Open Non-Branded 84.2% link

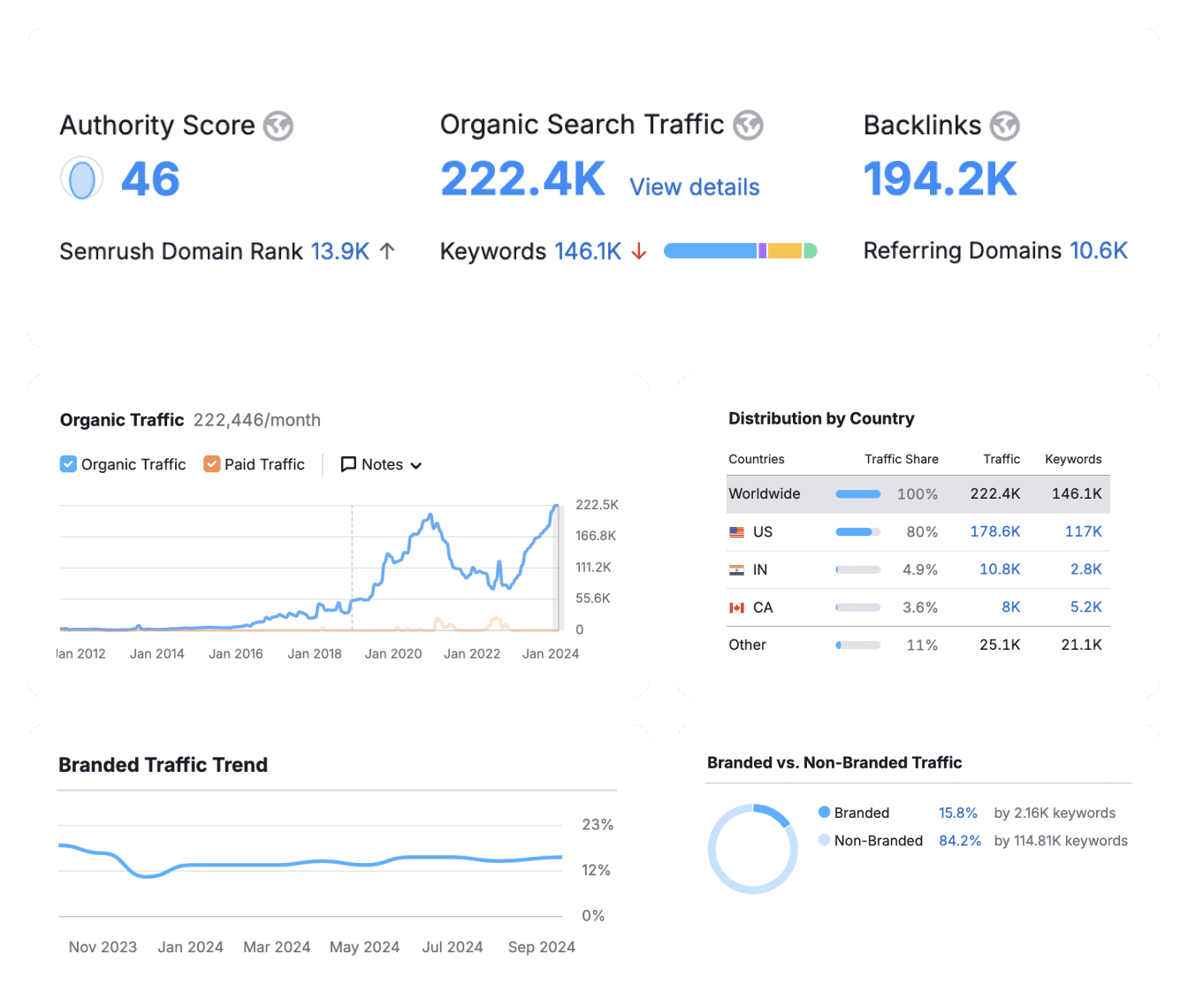pos(960,841)
